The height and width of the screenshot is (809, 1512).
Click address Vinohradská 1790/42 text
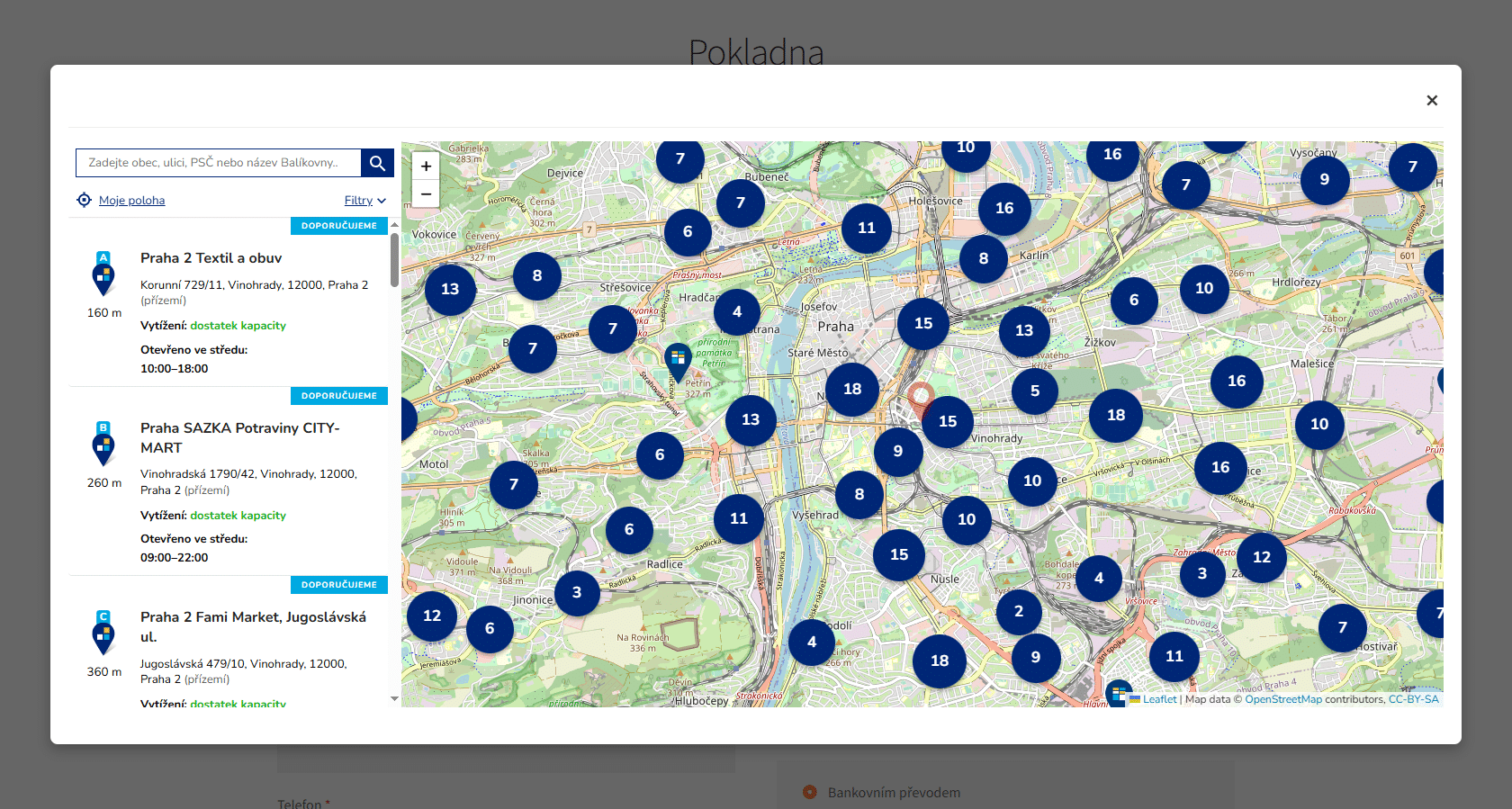248,482
